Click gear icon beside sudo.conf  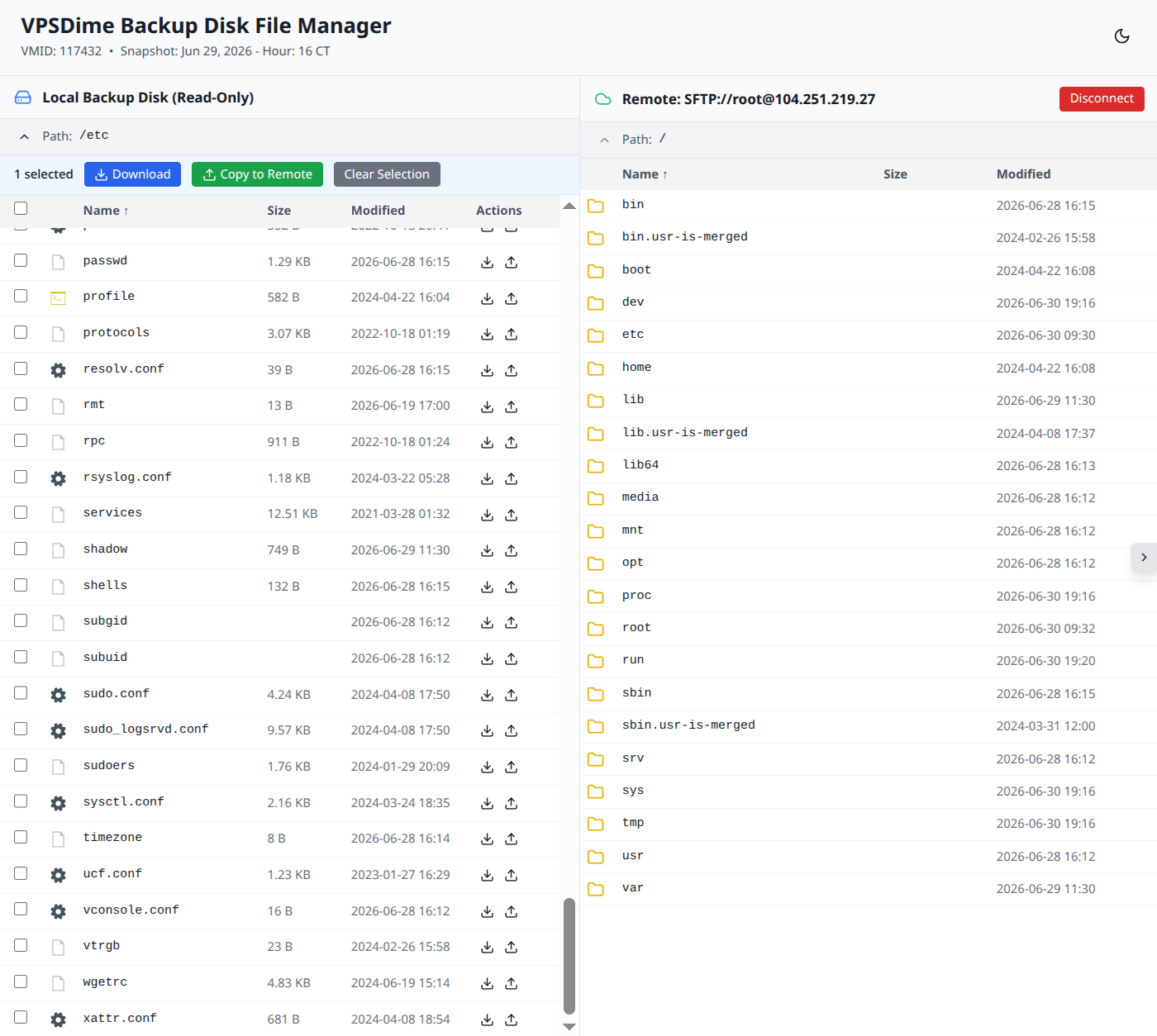(58, 695)
